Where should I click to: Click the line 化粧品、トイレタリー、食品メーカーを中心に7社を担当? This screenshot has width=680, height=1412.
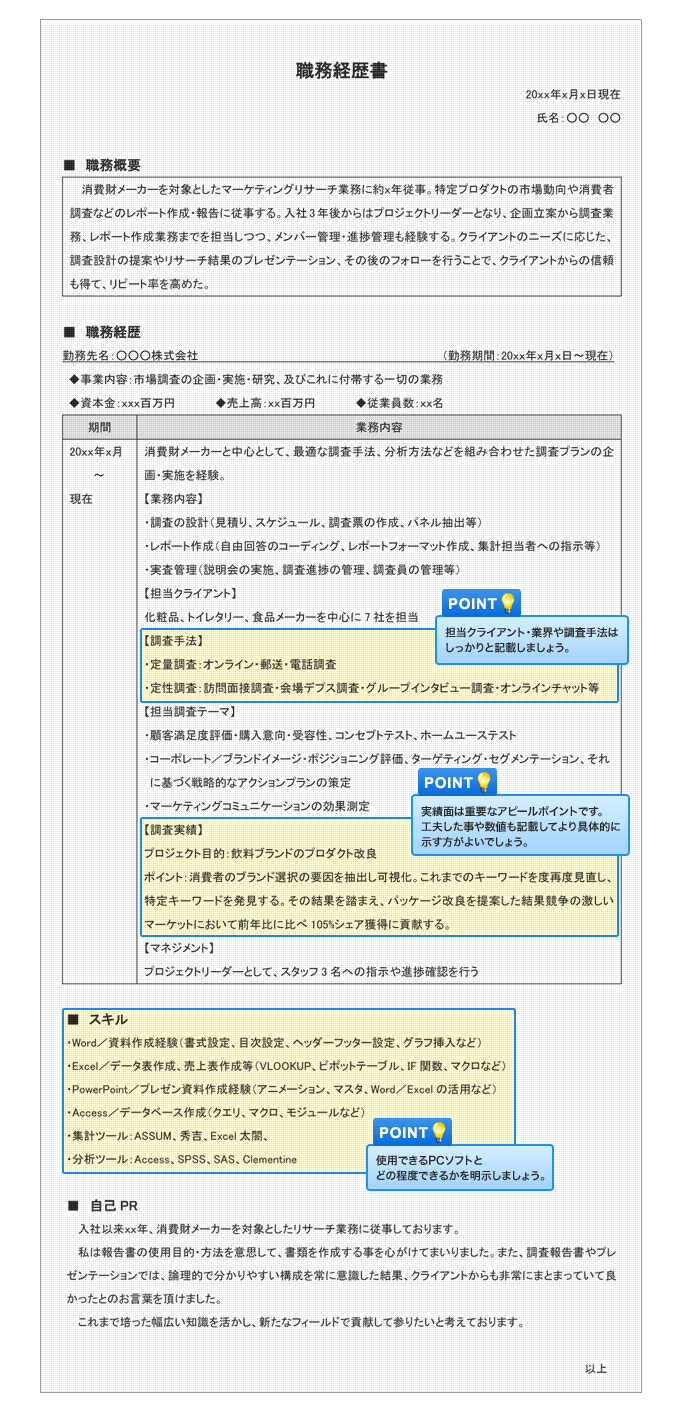pos(281,617)
